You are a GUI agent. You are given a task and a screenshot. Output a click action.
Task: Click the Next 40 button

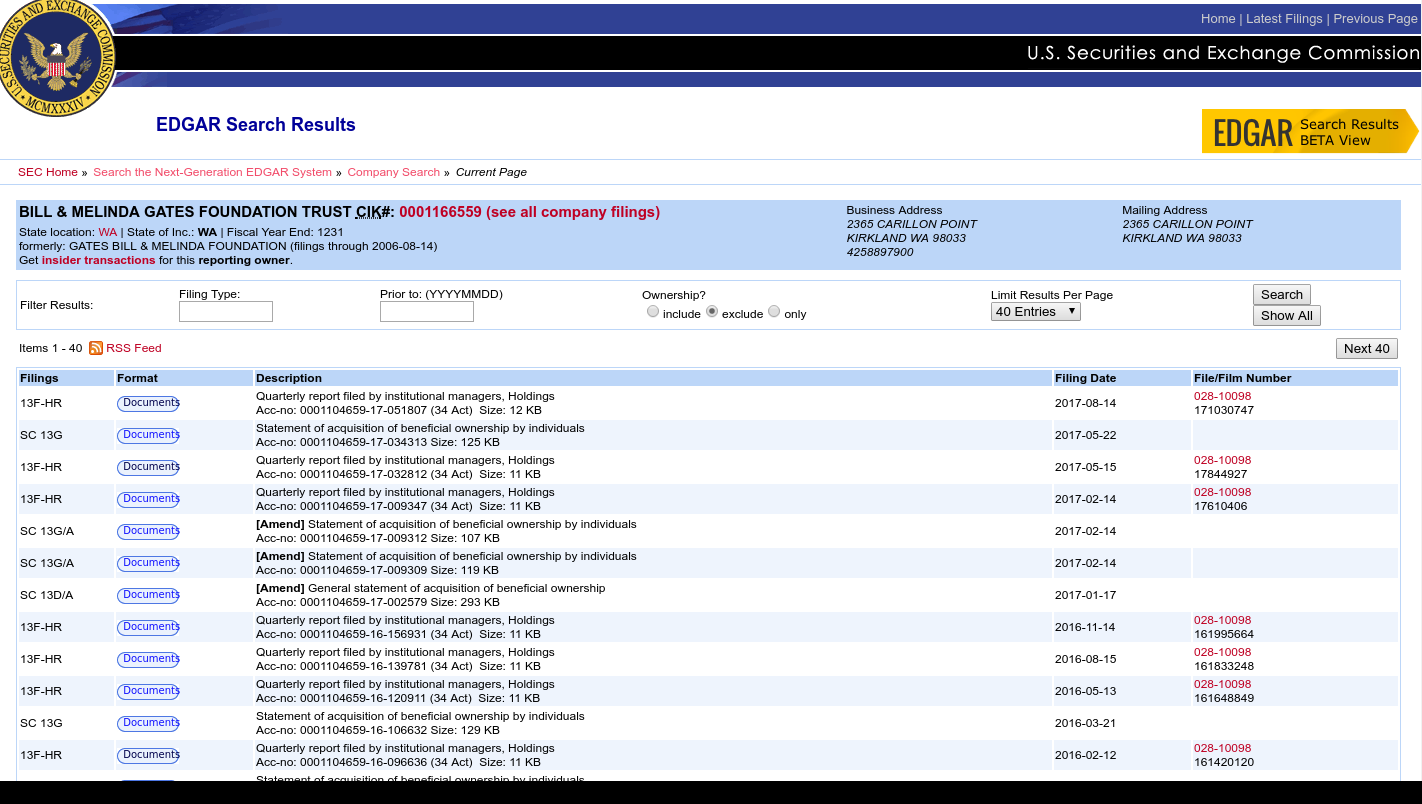[x=1367, y=349]
